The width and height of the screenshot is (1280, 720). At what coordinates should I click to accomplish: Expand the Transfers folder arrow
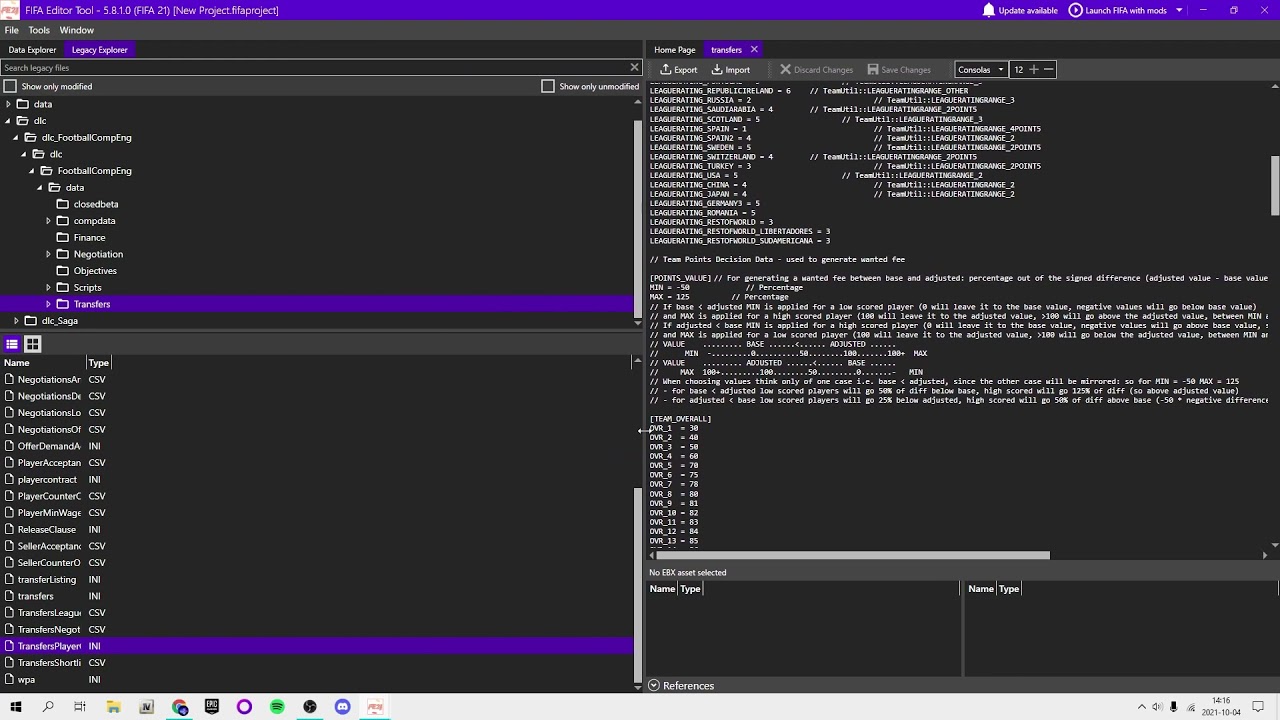coord(48,304)
